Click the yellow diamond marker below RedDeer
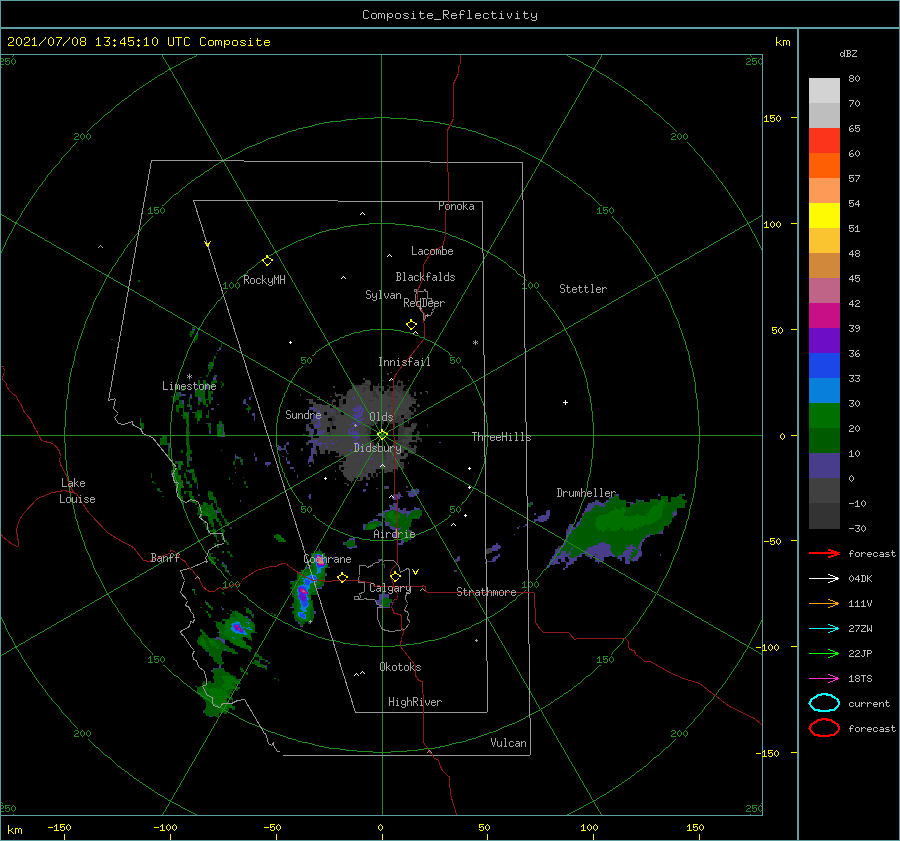The width and height of the screenshot is (900, 841). (x=412, y=325)
